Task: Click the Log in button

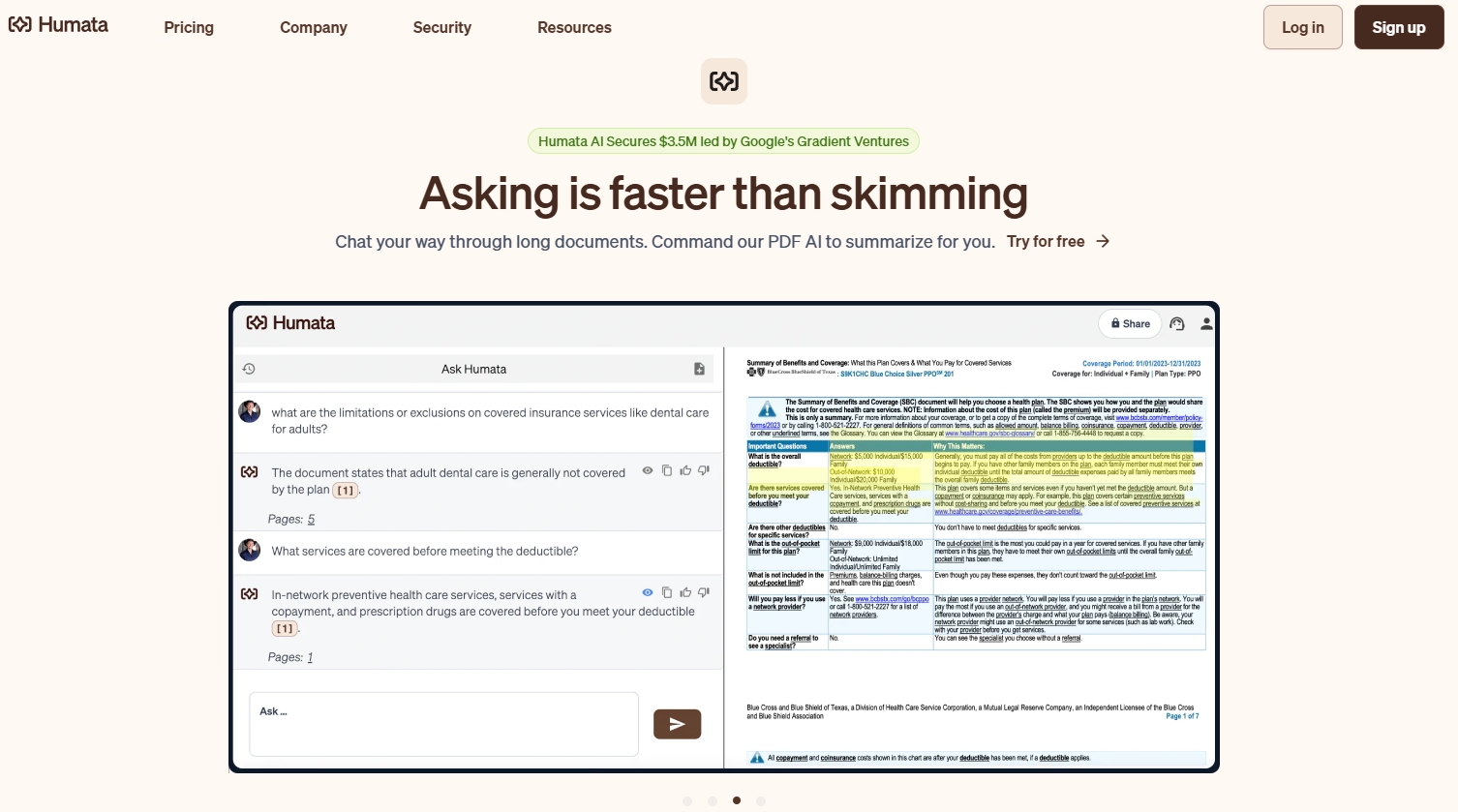Action: 1303,27
